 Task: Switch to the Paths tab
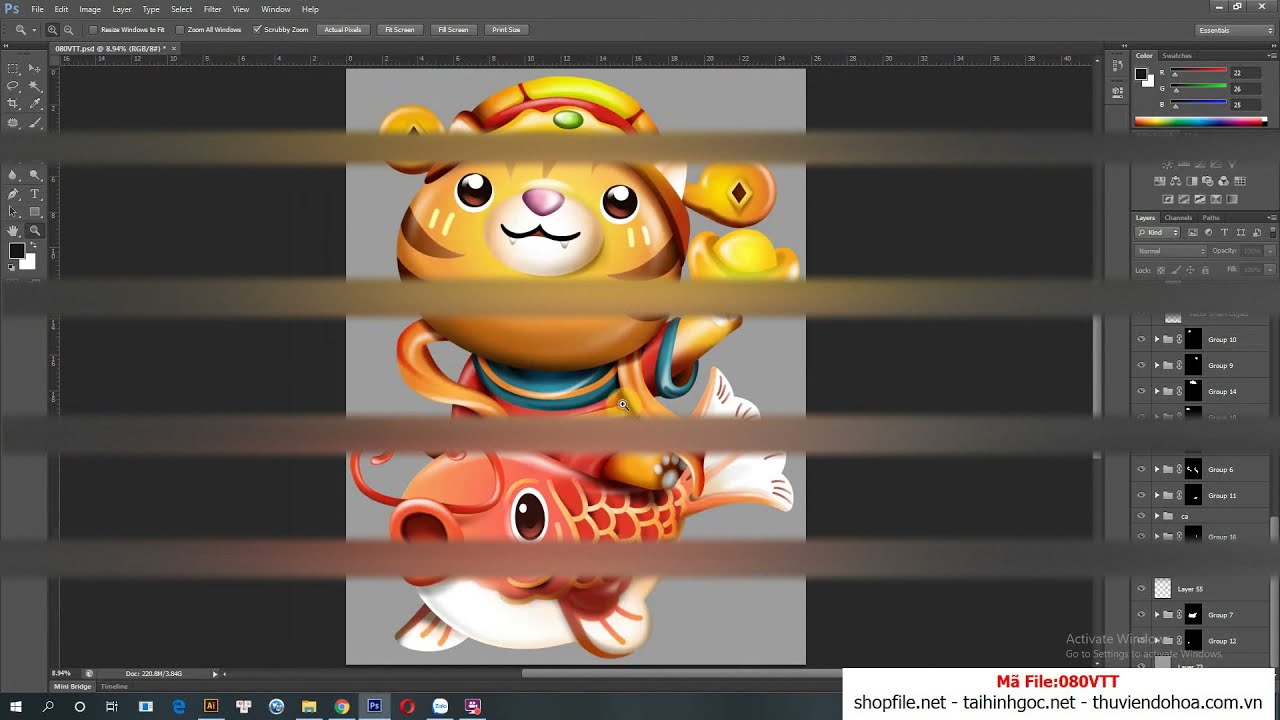pyautogui.click(x=1211, y=217)
